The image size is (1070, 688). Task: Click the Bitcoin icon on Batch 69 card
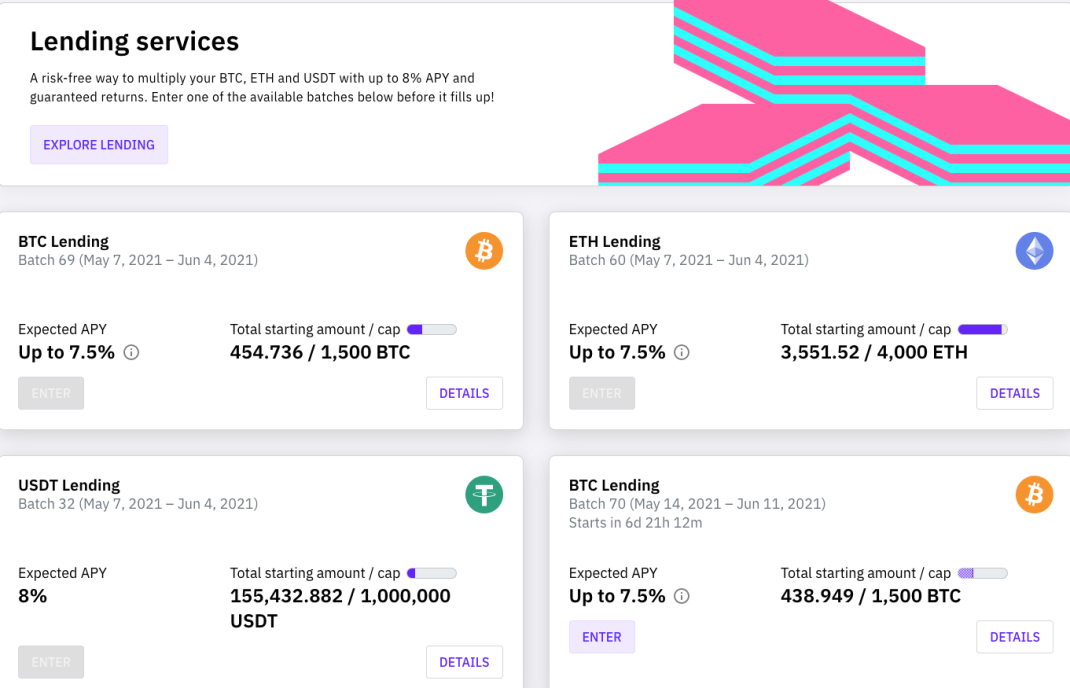click(x=484, y=250)
